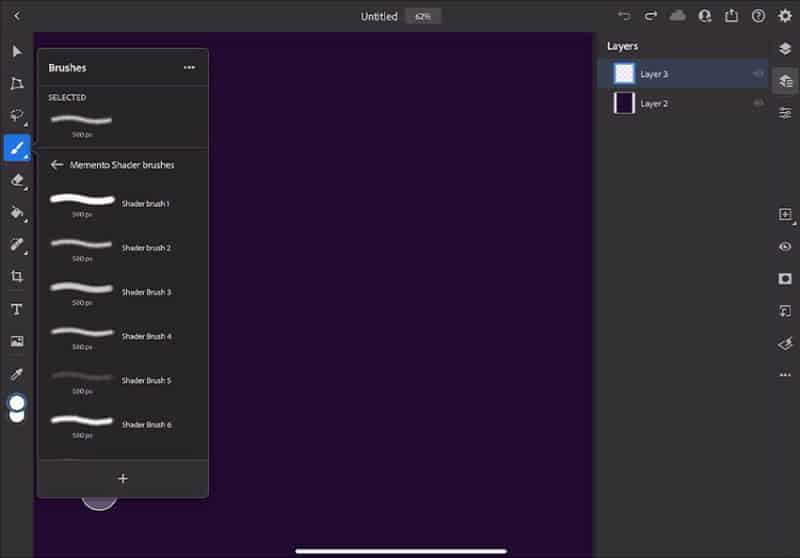Image resolution: width=800 pixels, height=558 pixels.
Task: Add a new layer
Action: tap(785, 214)
